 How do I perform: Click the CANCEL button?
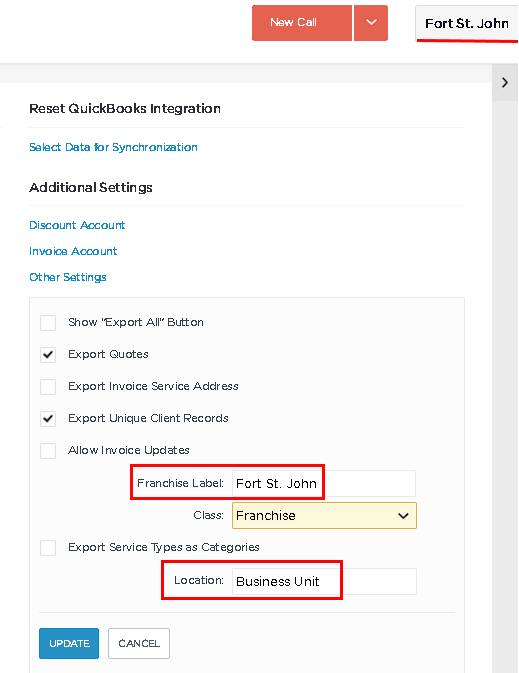pos(139,643)
